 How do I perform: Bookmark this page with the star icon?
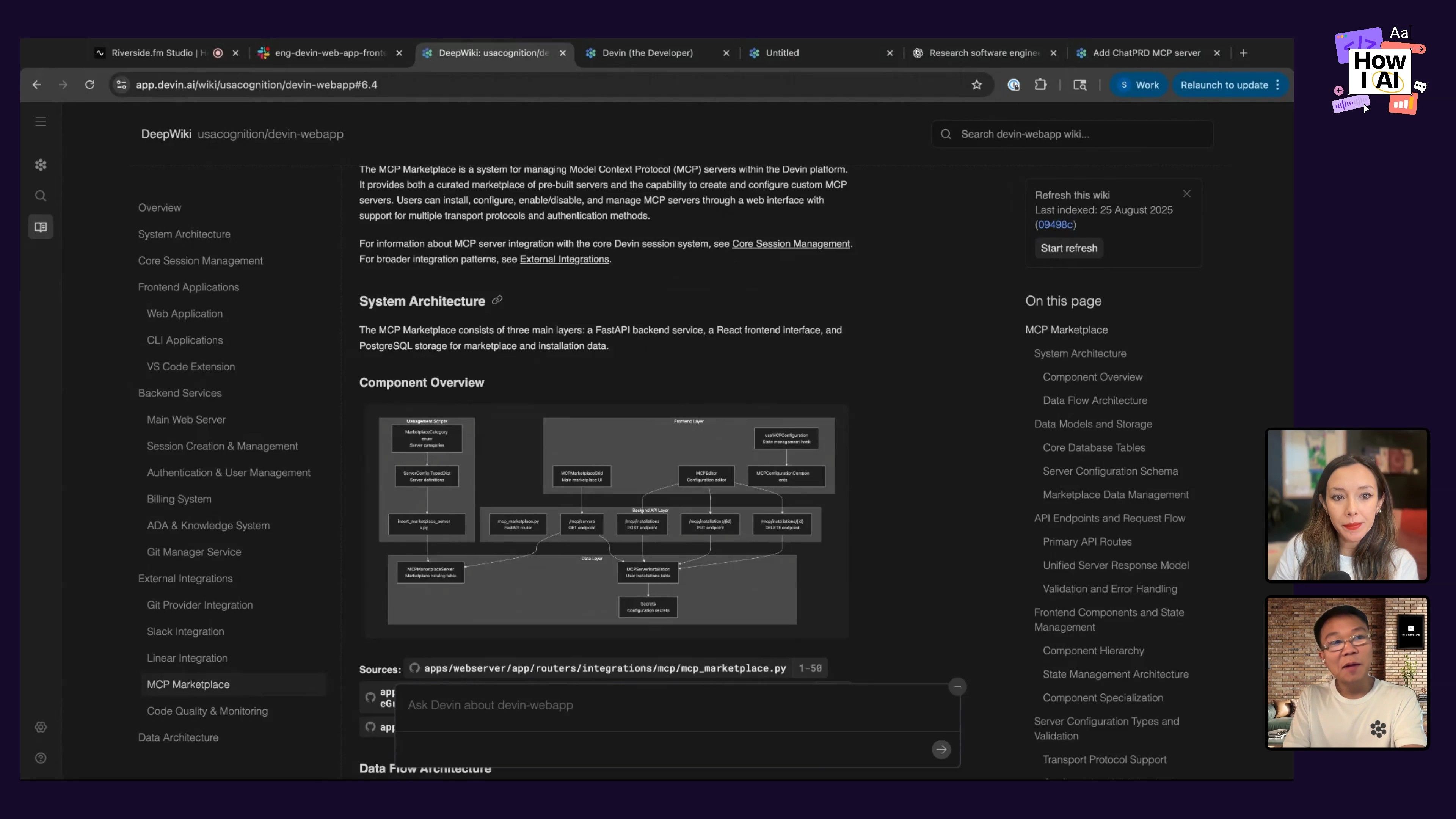(977, 85)
